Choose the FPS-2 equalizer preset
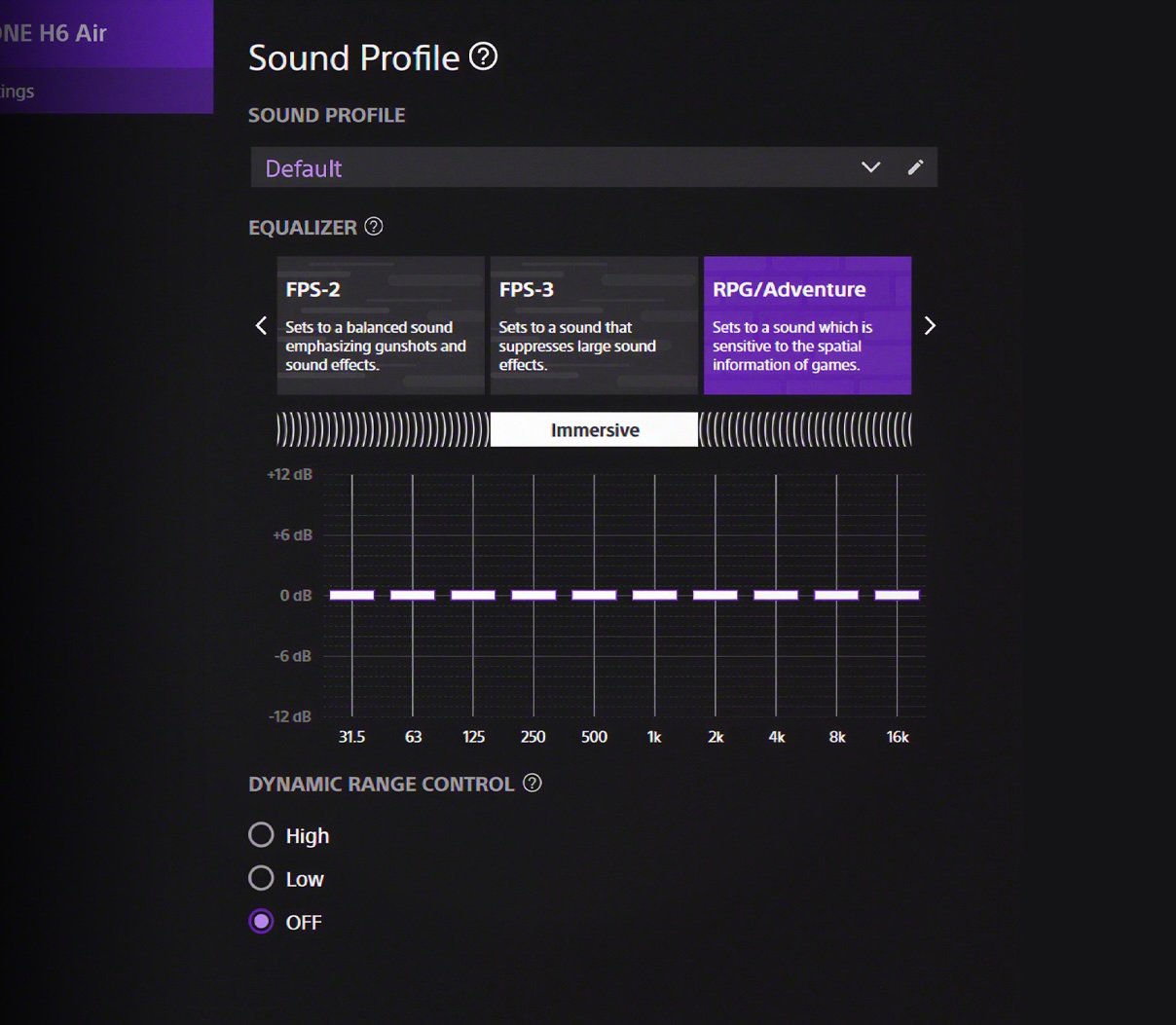This screenshot has height=1025, width=1176. 381,325
